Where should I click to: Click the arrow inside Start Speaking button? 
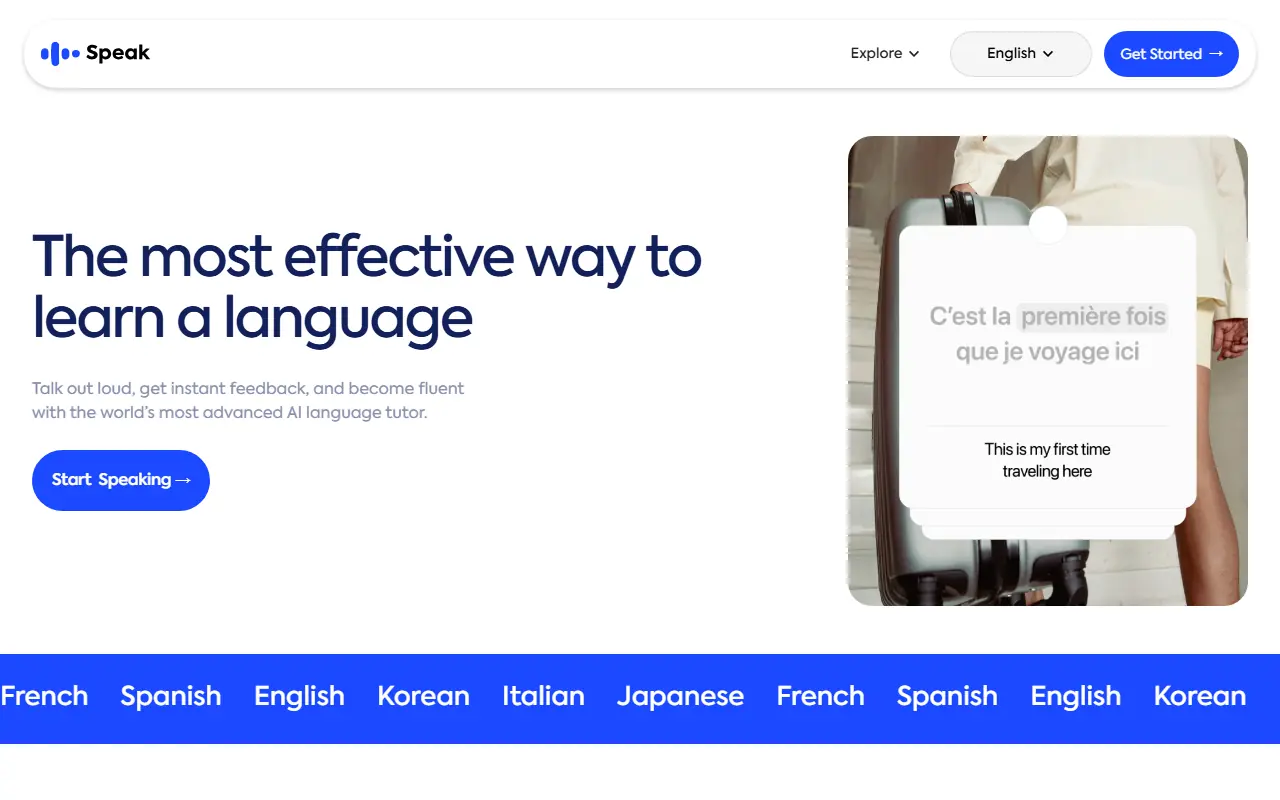185,480
